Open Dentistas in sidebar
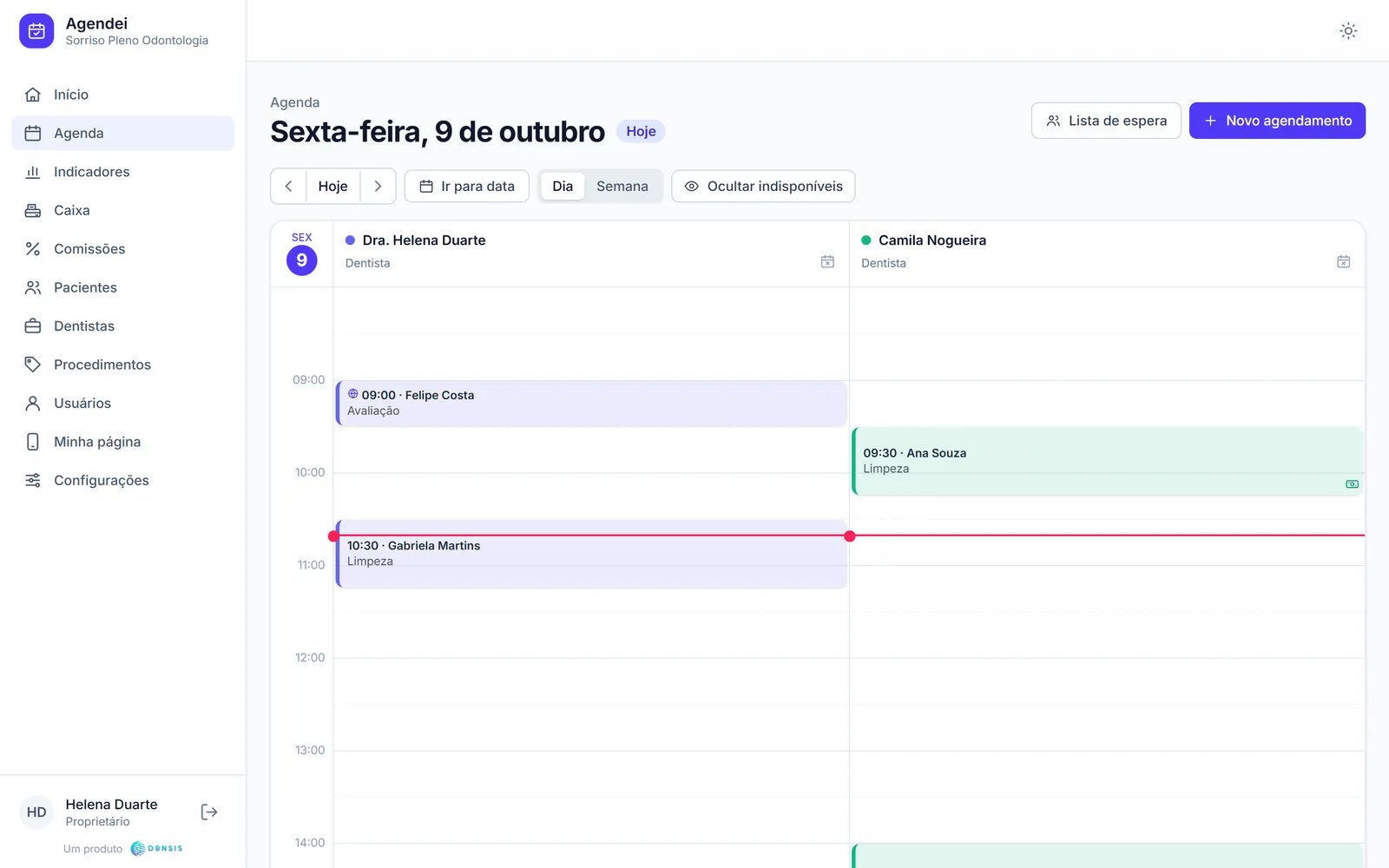 (123, 326)
